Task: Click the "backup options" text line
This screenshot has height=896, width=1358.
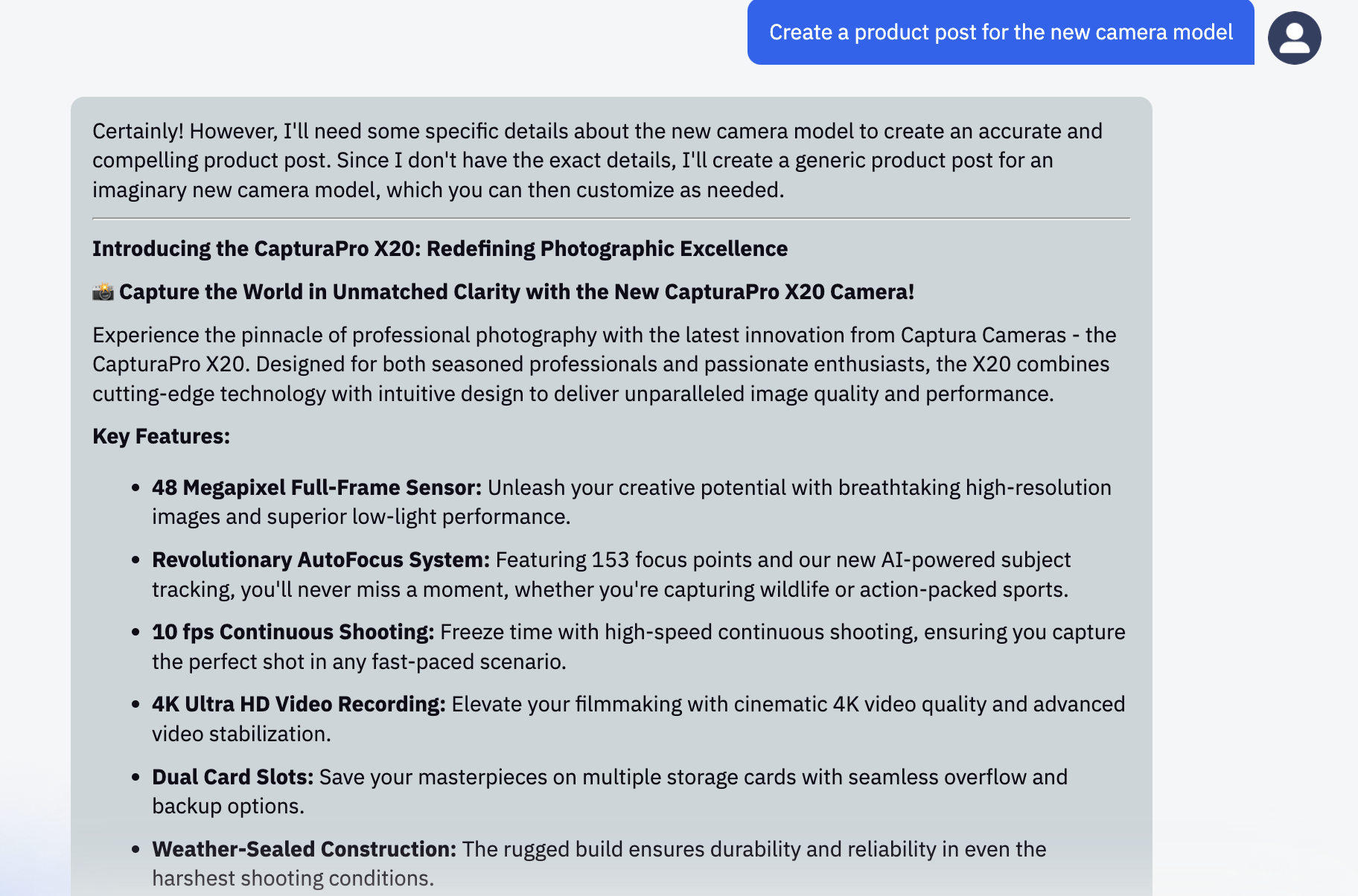Action: pyautogui.click(x=228, y=806)
